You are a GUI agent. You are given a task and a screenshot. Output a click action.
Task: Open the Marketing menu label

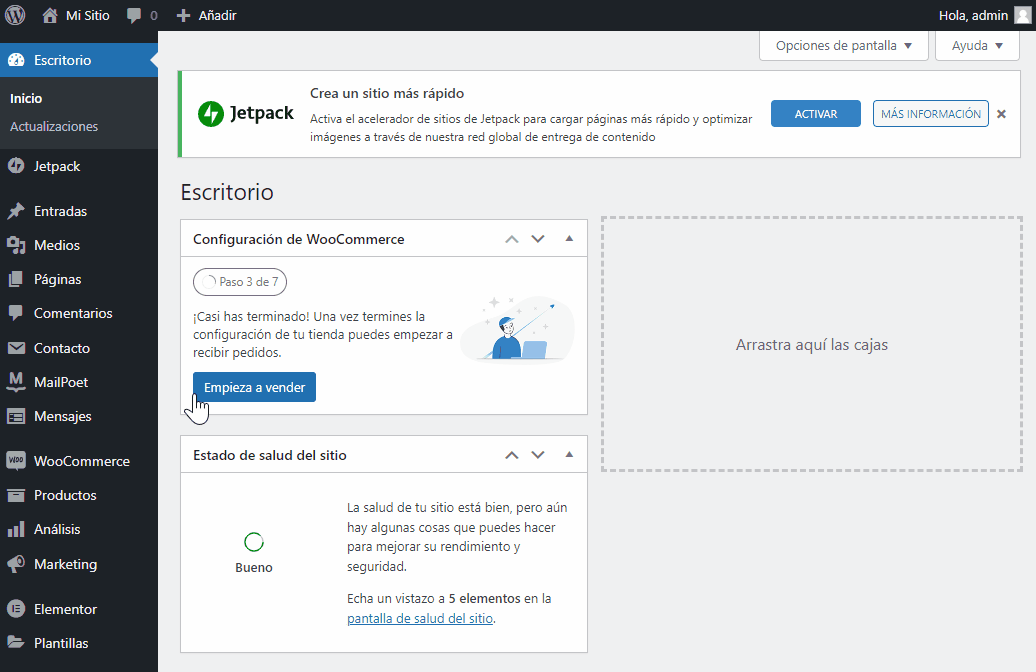click(x=65, y=564)
